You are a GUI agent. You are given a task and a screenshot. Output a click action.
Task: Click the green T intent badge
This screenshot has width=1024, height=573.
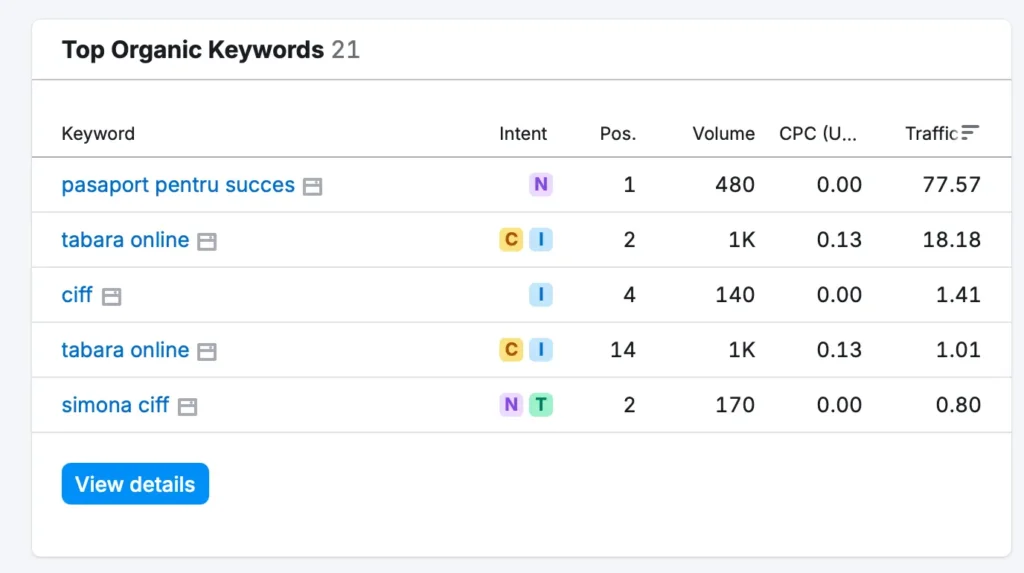(541, 404)
